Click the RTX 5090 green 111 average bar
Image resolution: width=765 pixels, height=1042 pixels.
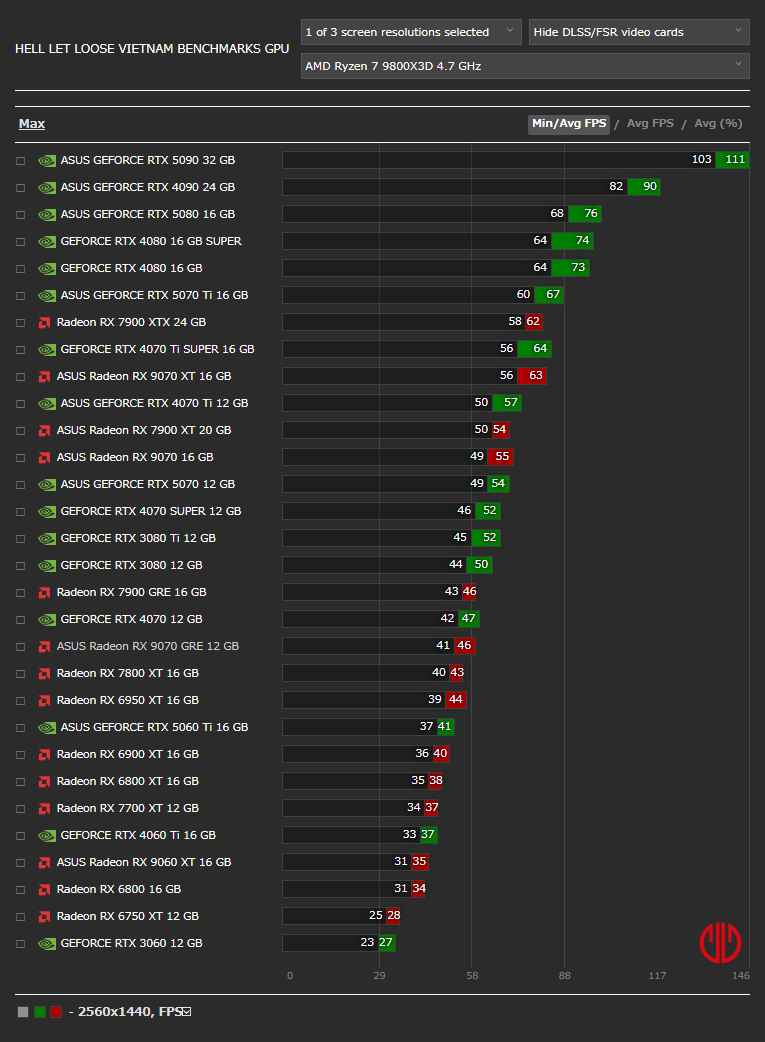(732, 159)
